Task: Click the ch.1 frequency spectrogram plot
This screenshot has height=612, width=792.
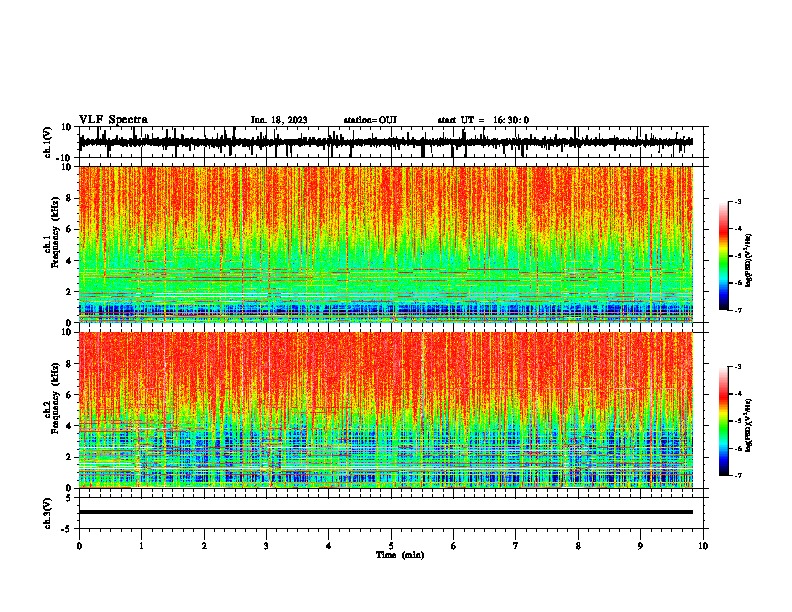Action: pyautogui.click(x=386, y=244)
